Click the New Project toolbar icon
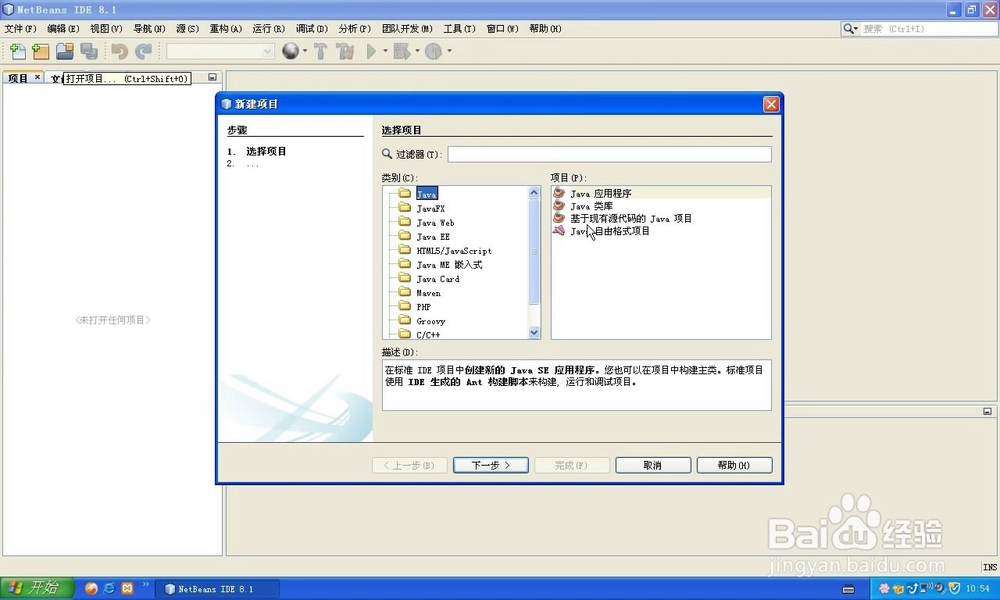This screenshot has height=600, width=1000. pyautogui.click(x=41, y=51)
